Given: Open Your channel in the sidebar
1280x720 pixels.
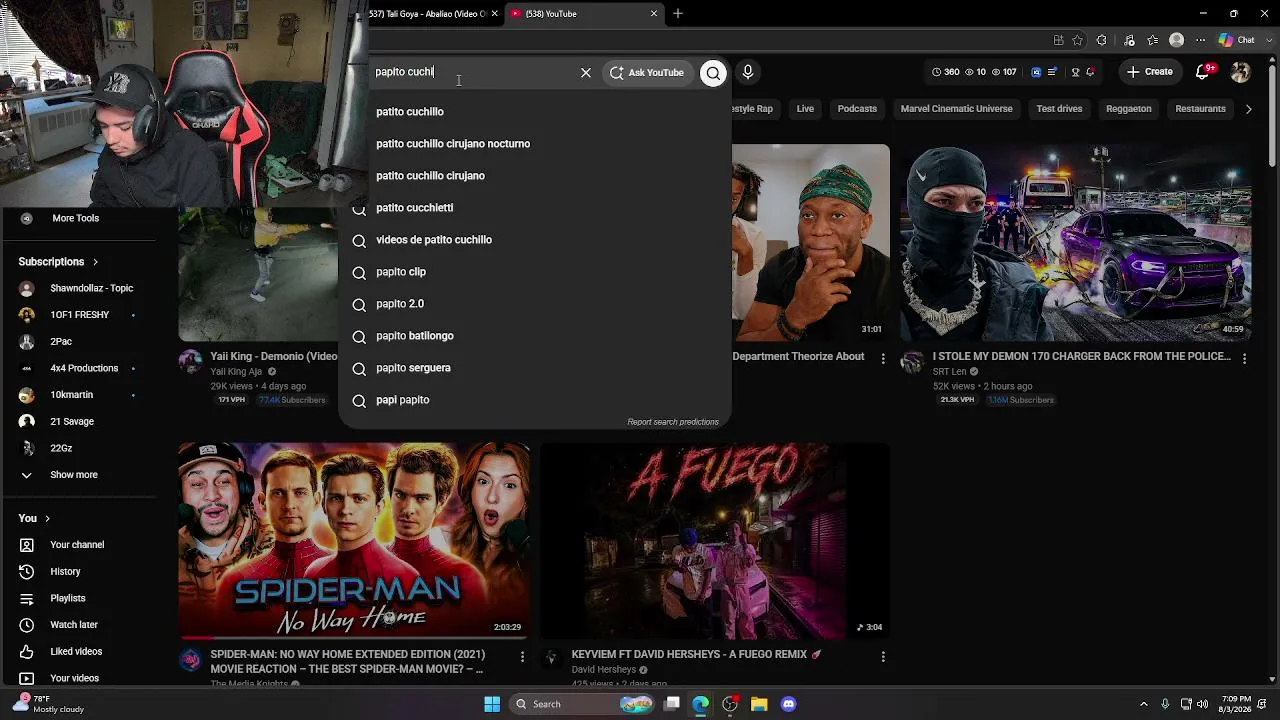Looking at the screenshot, I should [78, 545].
